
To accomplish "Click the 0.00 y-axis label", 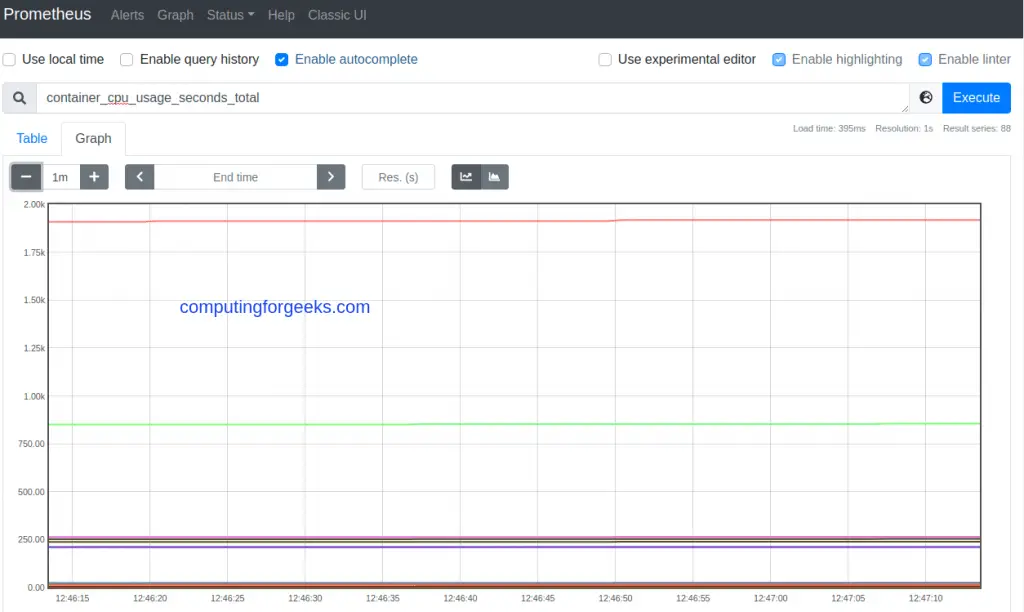I will (x=36, y=588).
